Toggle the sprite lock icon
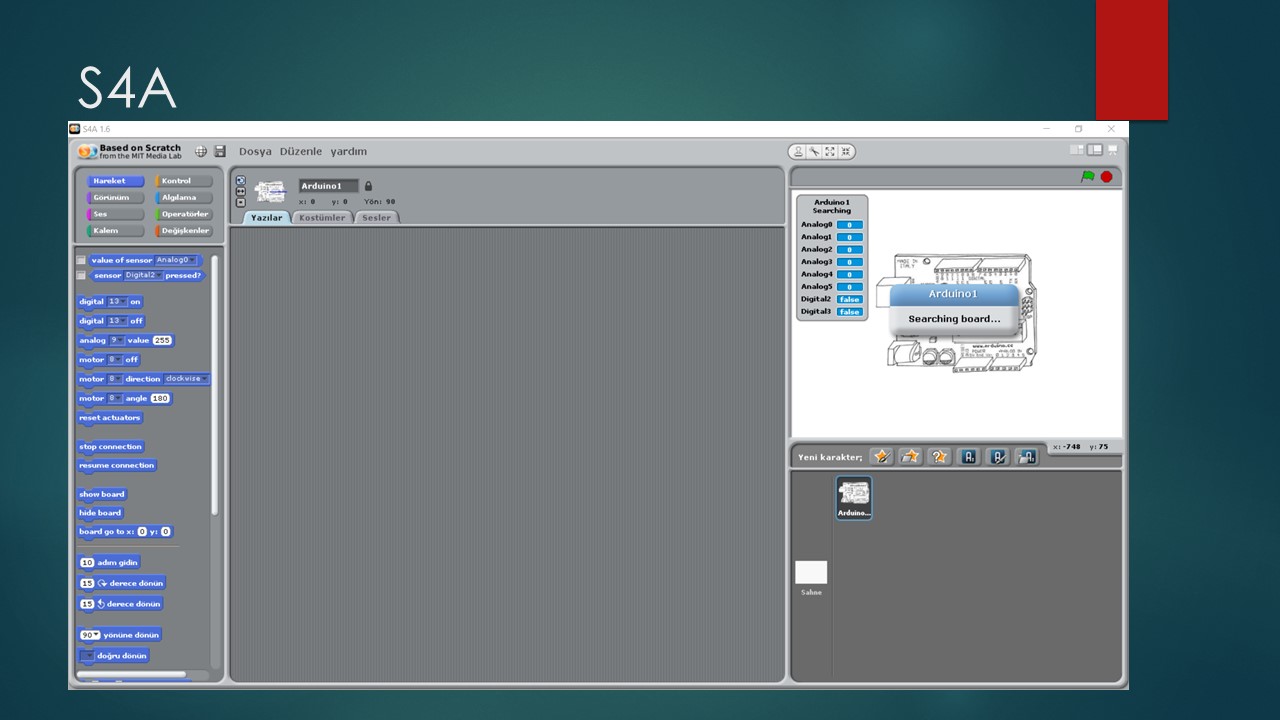The image size is (1280, 720). click(x=368, y=186)
